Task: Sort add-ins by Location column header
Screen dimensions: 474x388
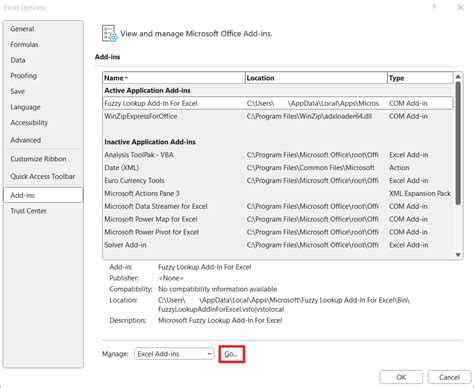Action: [316, 78]
